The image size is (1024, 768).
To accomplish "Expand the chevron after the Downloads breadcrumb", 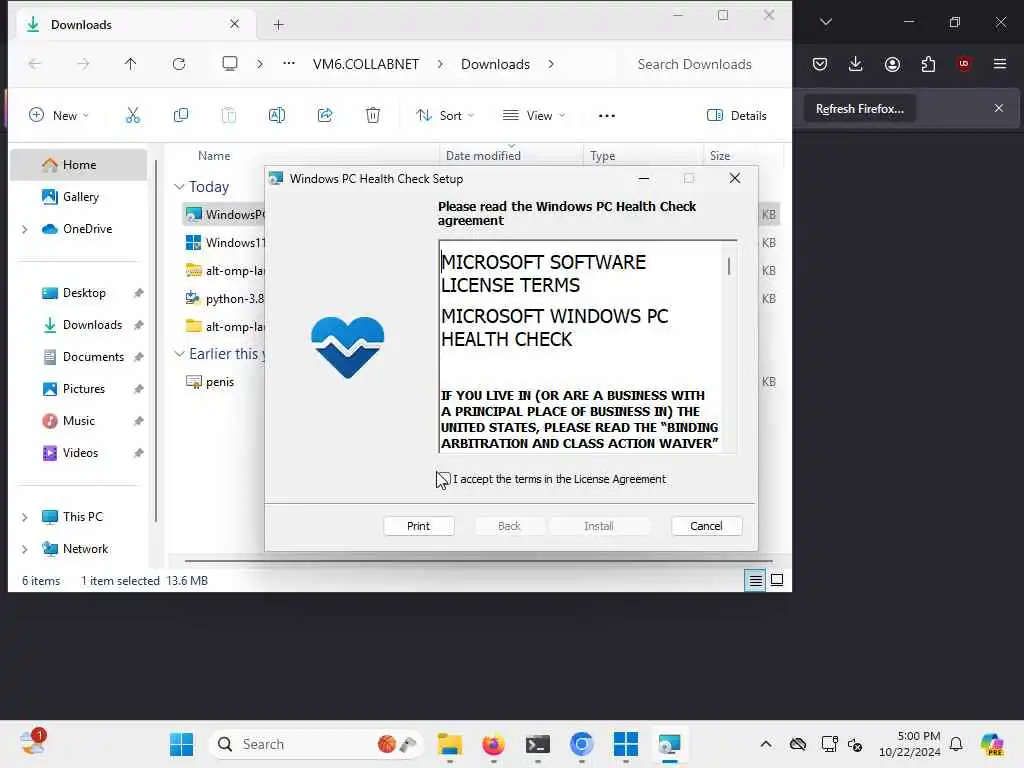I will point(551,64).
